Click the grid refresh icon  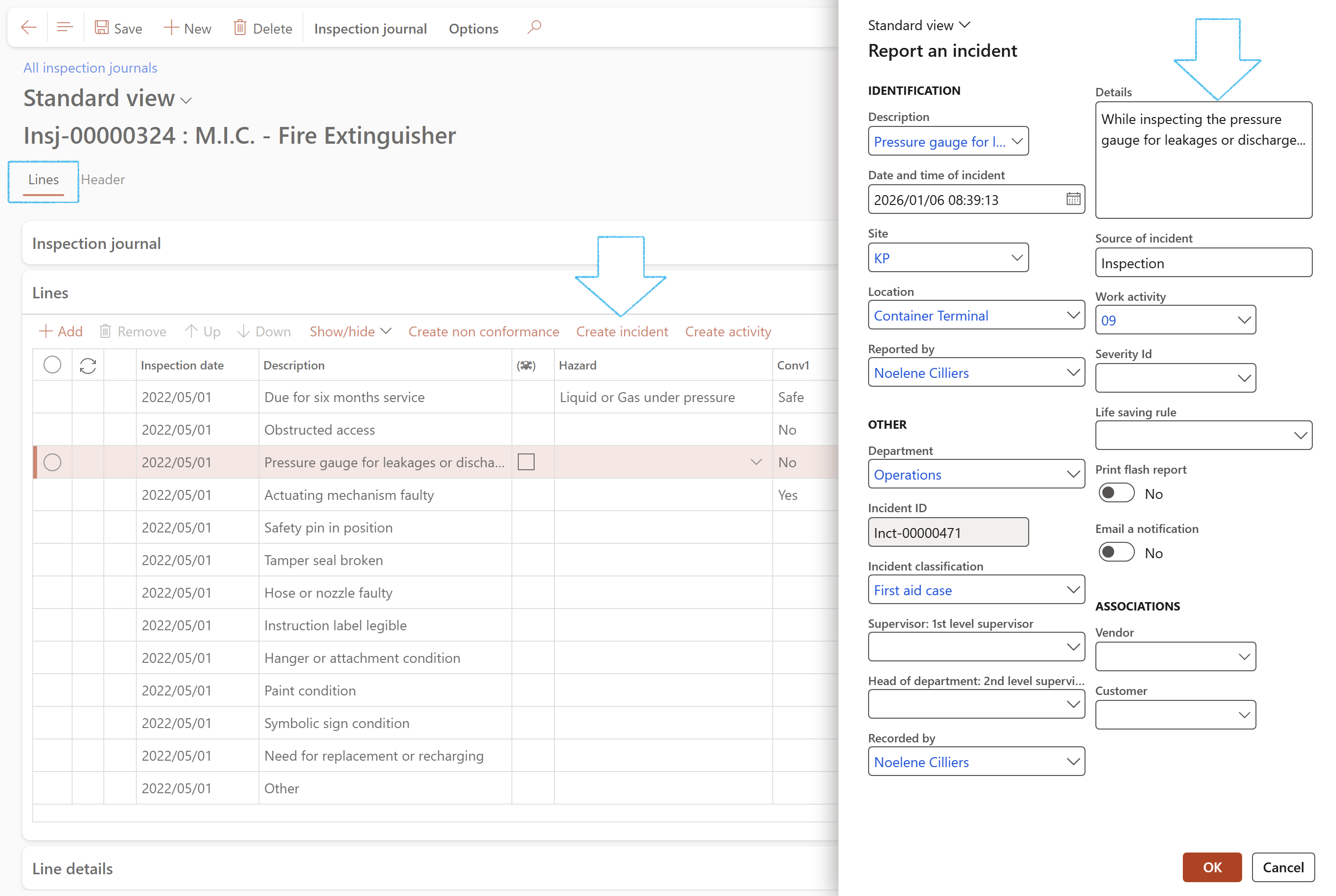[88, 366]
